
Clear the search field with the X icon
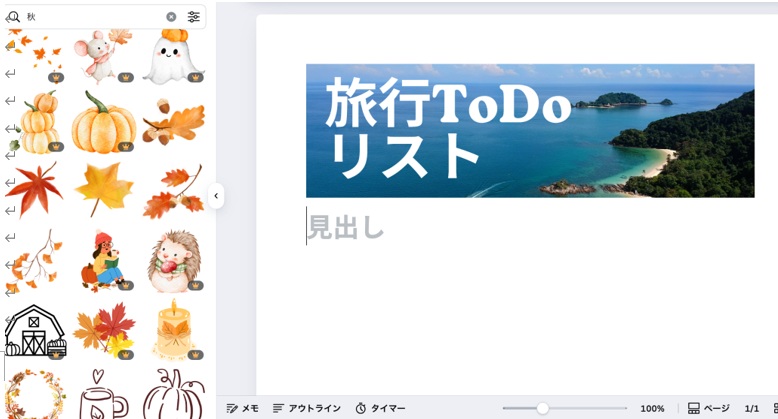click(x=171, y=17)
